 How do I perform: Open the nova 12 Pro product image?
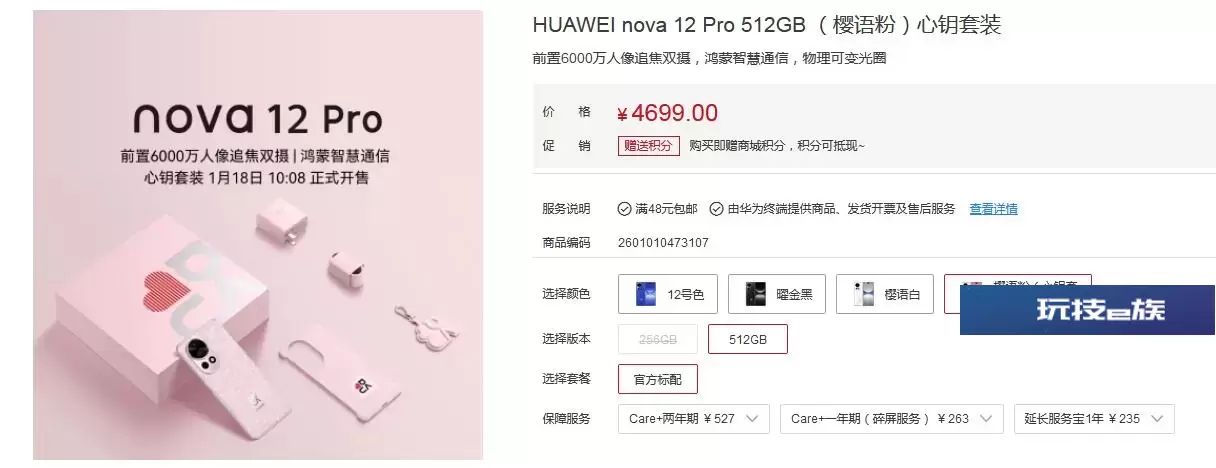258,235
